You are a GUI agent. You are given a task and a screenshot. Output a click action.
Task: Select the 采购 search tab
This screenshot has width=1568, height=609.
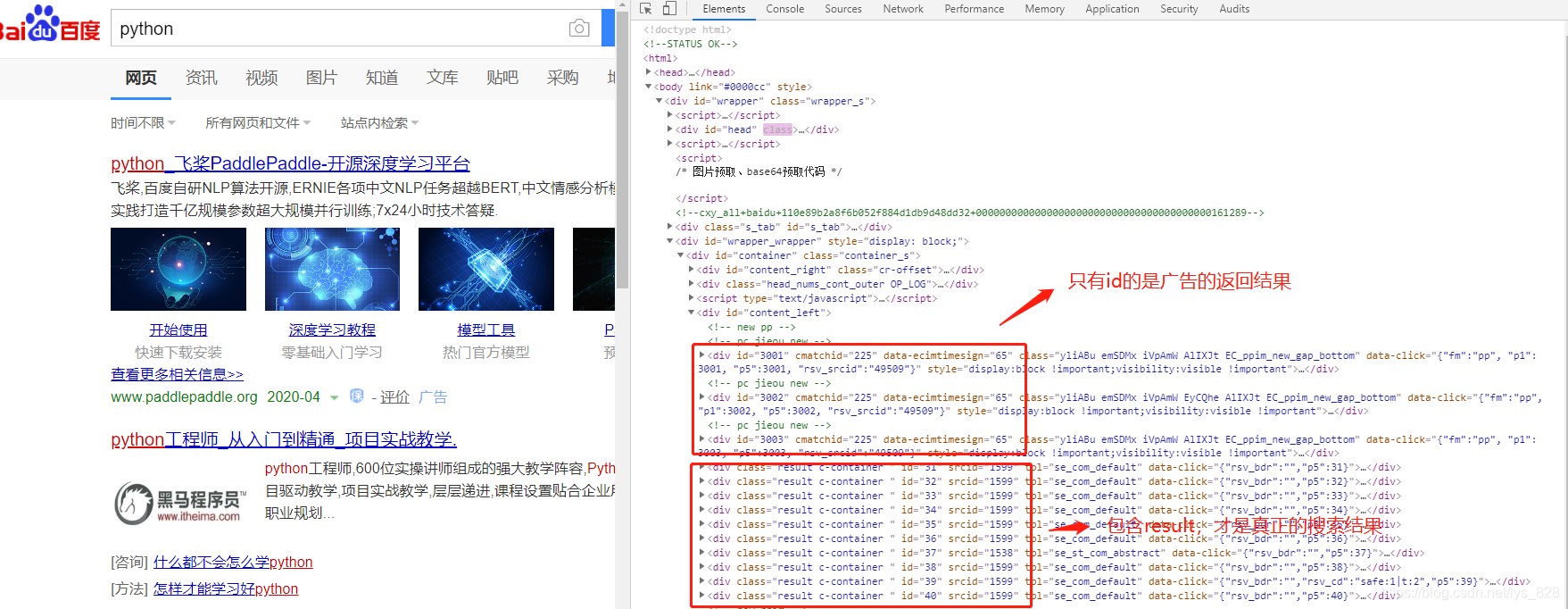[x=562, y=79]
